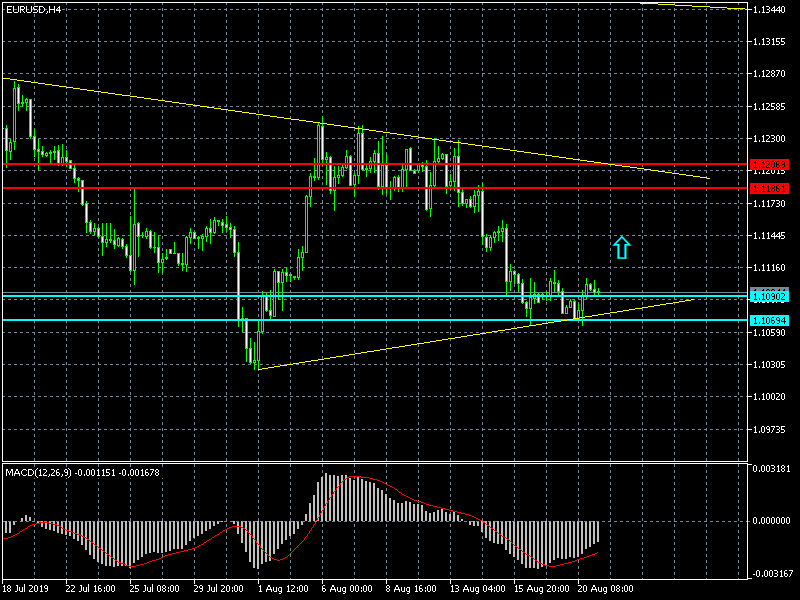800x600 pixels.
Task: Select the red 1.11861 price tag
Action: click(769, 188)
